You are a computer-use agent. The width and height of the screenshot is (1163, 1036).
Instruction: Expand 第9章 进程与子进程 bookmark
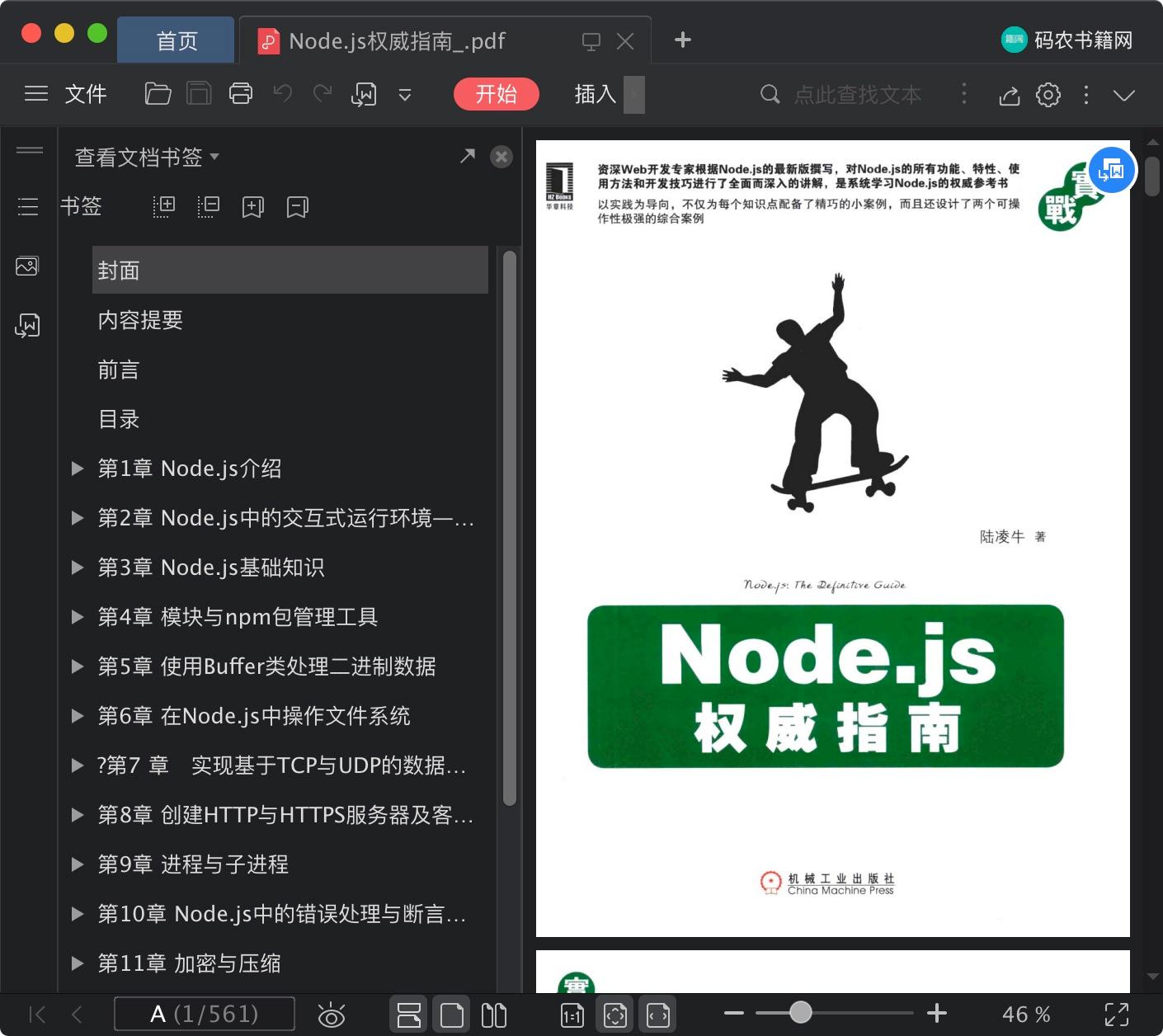click(78, 864)
